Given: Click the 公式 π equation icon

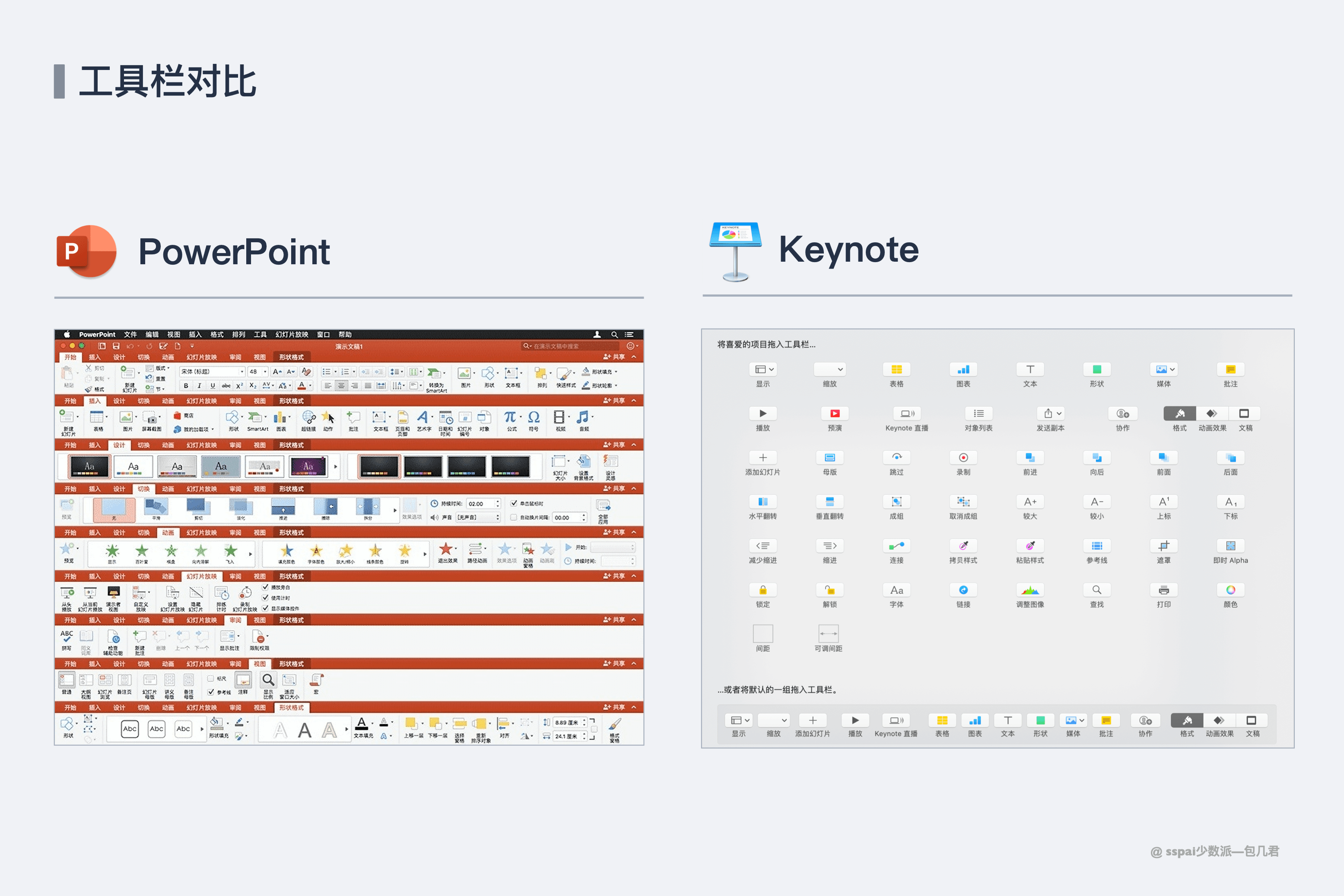Looking at the screenshot, I should [x=510, y=417].
